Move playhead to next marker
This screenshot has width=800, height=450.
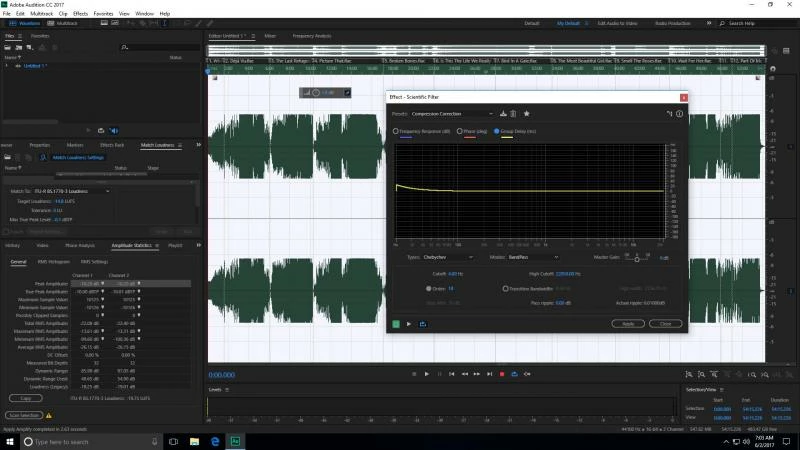coord(489,374)
